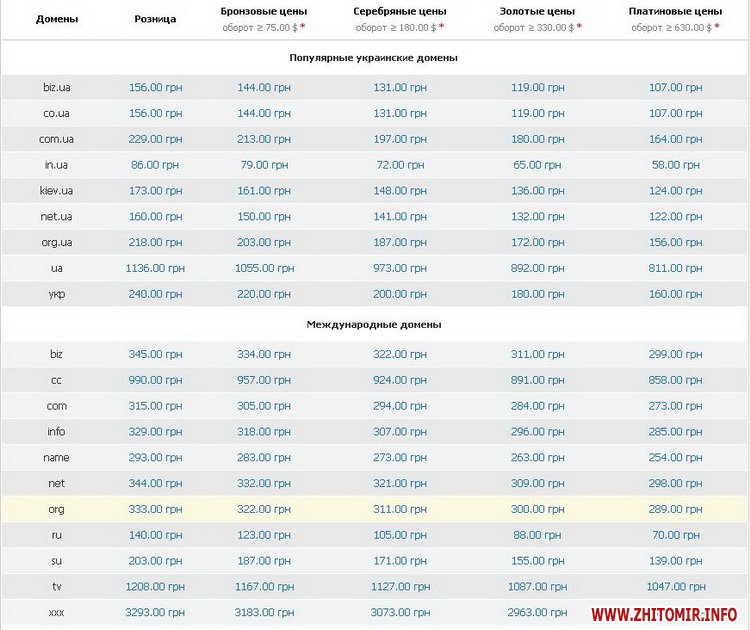Click the bronze price 957.00 грн for cc
This screenshot has height=630, width=750.
coord(264,380)
